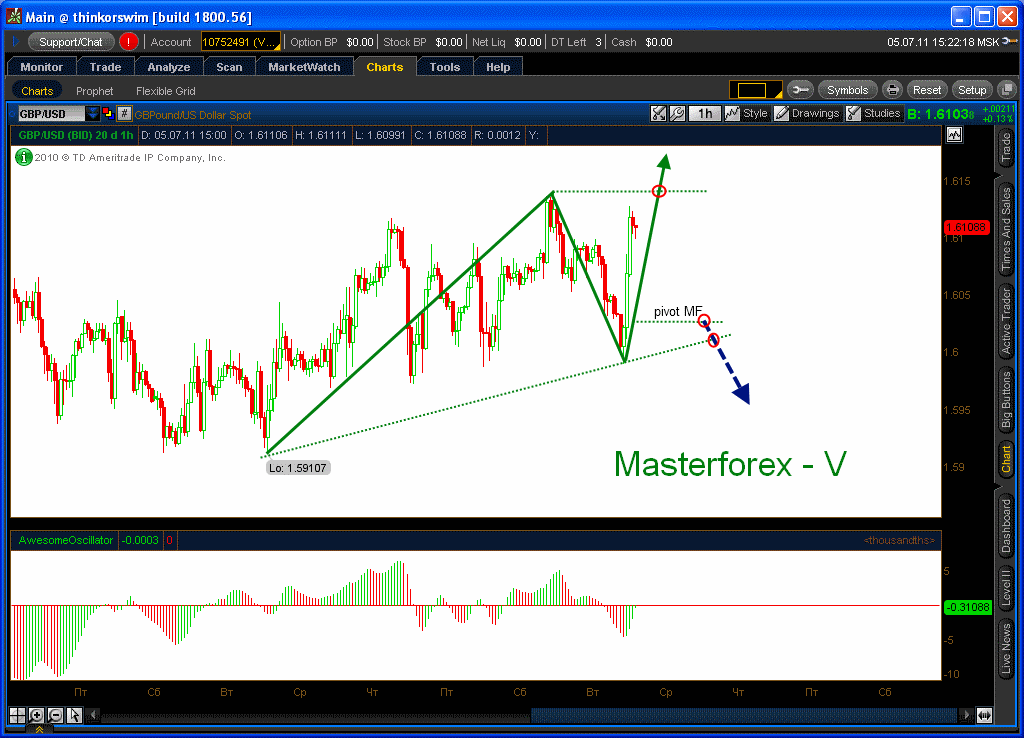Zoom out with the magnifier minus icon
1024x738 pixels.
pyautogui.click(x=55, y=715)
